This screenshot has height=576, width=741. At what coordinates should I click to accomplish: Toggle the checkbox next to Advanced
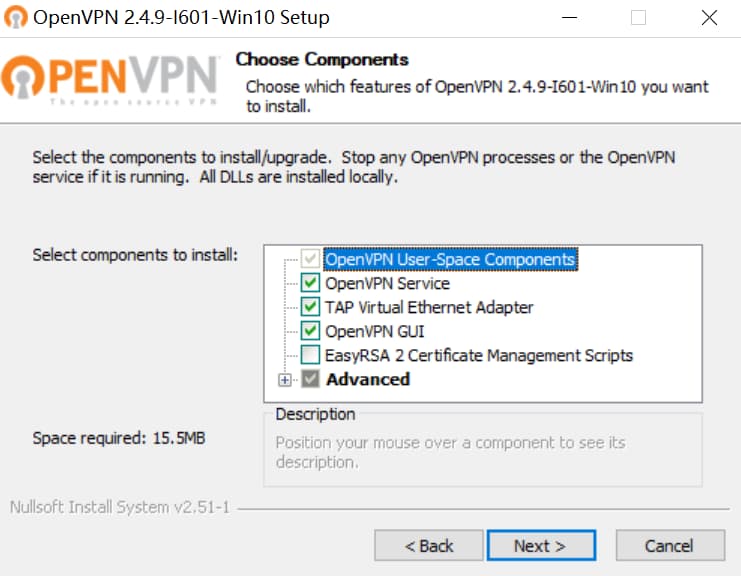(310, 380)
